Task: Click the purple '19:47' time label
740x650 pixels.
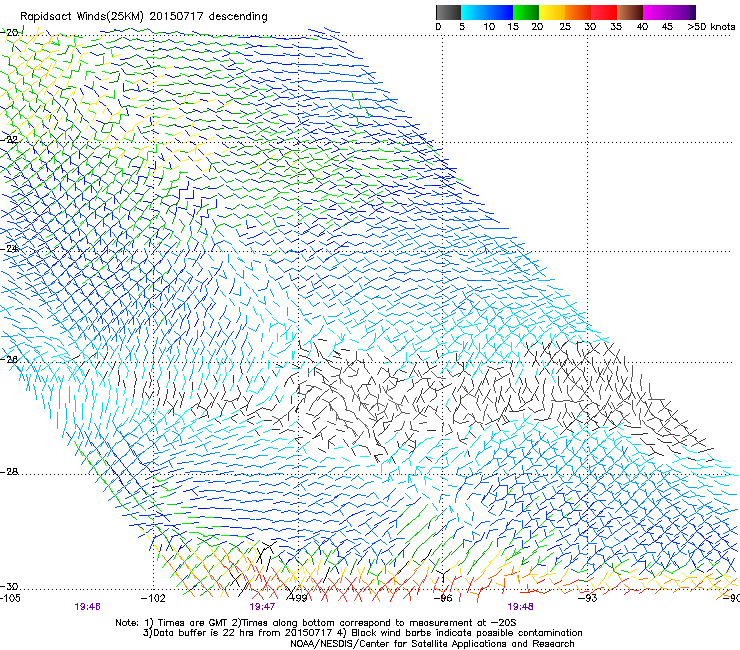Action: (262, 607)
